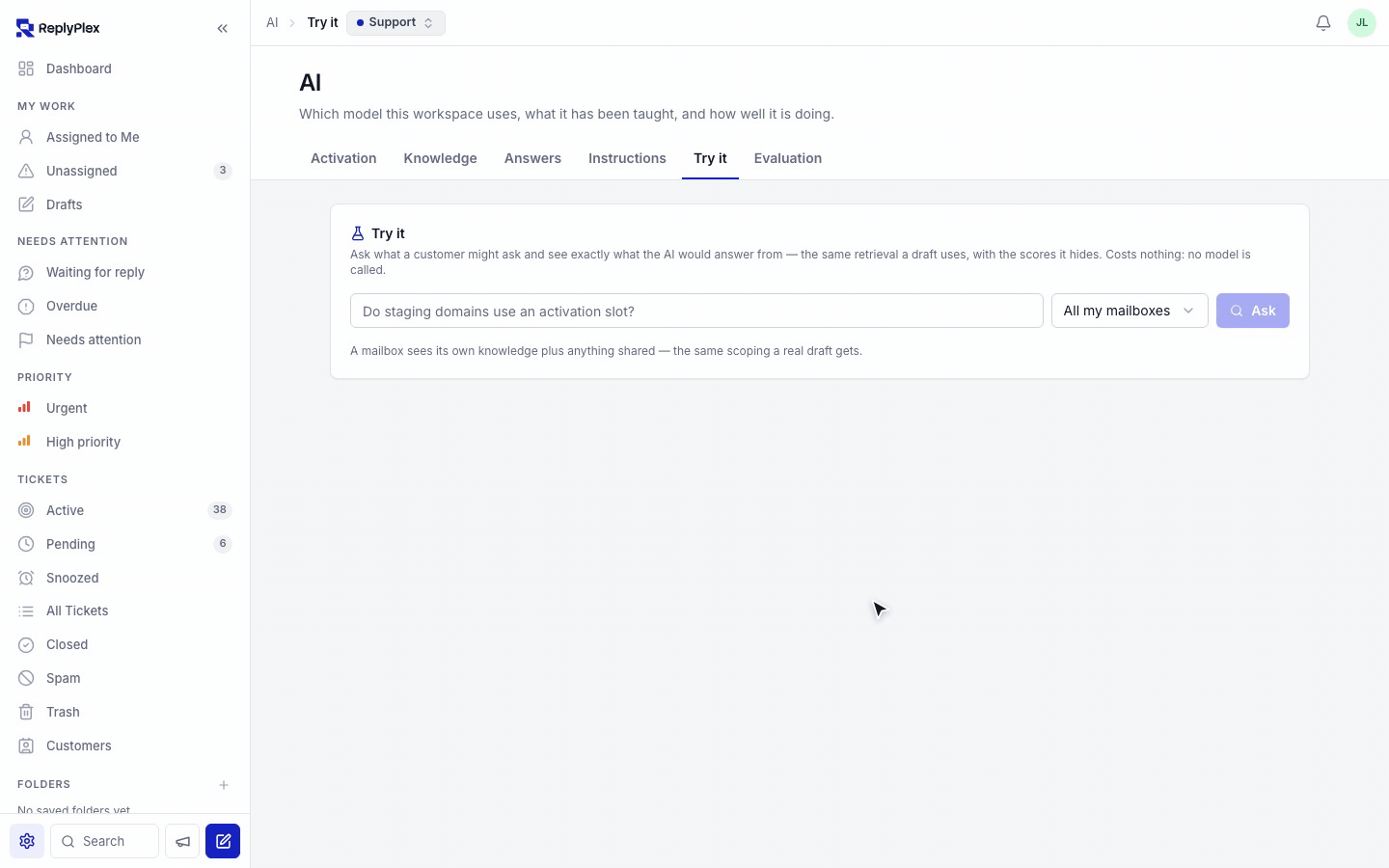The image size is (1389, 868).
Task: Open announcements megaphone button
Action: (x=182, y=841)
